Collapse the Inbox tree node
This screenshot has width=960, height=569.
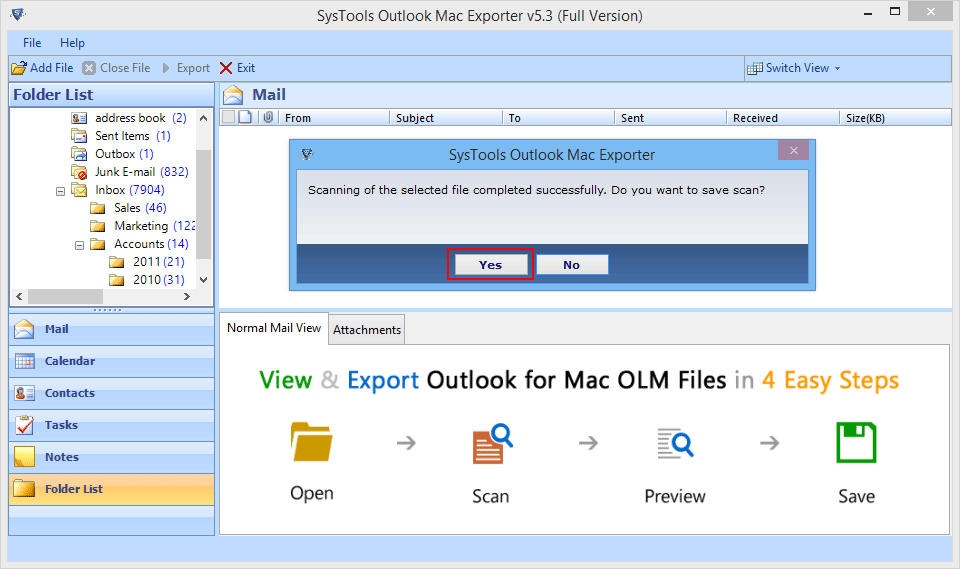pyautogui.click(x=61, y=191)
